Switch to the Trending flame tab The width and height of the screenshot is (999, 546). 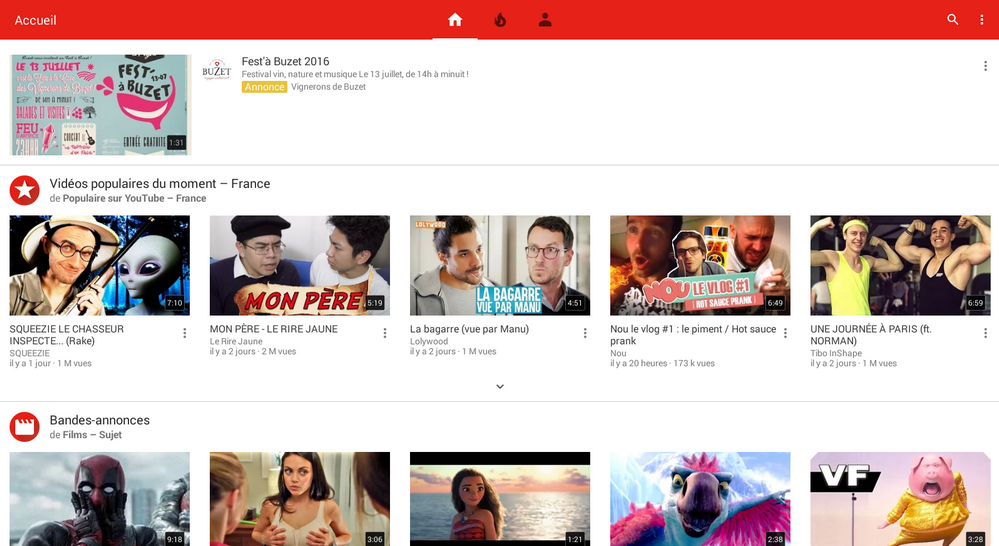pos(500,20)
